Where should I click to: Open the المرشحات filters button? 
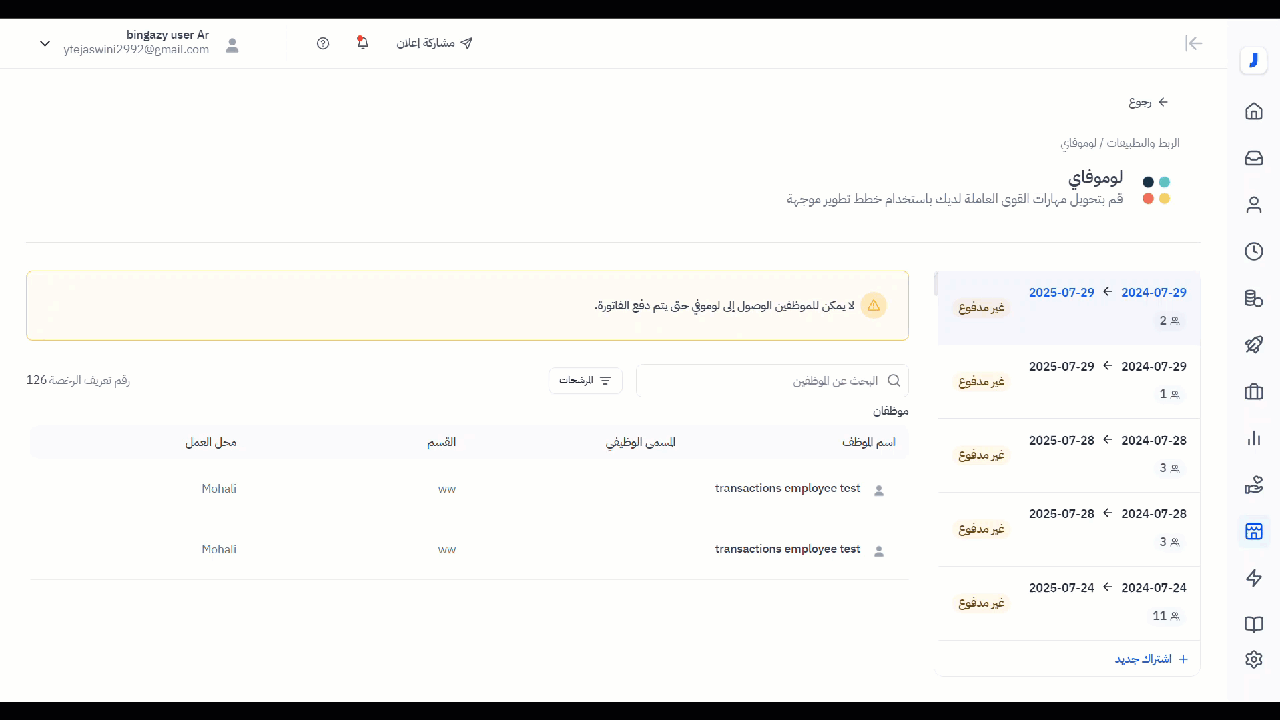[585, 380]
